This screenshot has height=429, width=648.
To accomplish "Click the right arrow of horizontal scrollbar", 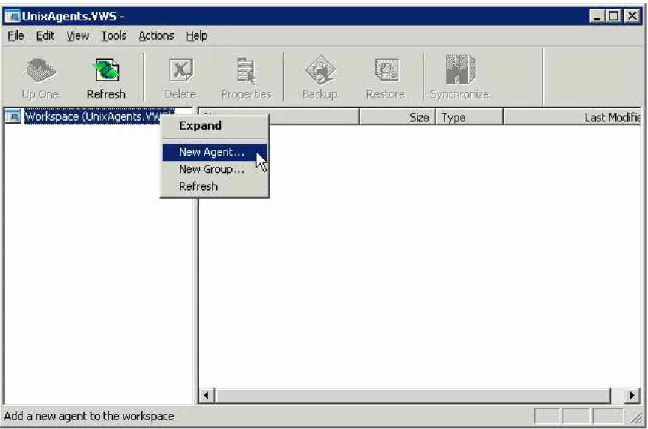I will click(632, 396).
